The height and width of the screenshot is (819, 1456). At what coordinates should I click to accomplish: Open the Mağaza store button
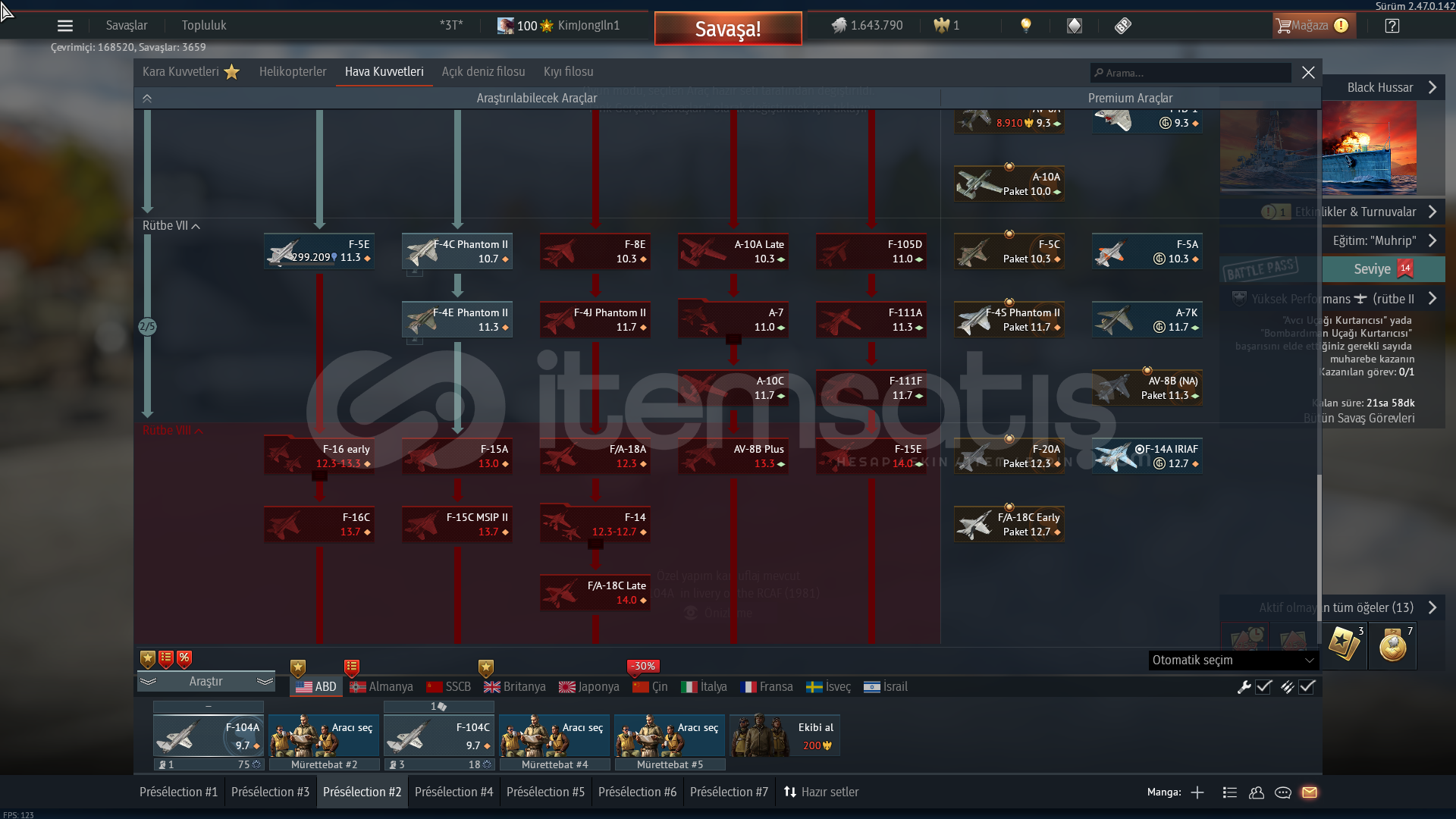pyautogui.click(x=1313, y=26)
